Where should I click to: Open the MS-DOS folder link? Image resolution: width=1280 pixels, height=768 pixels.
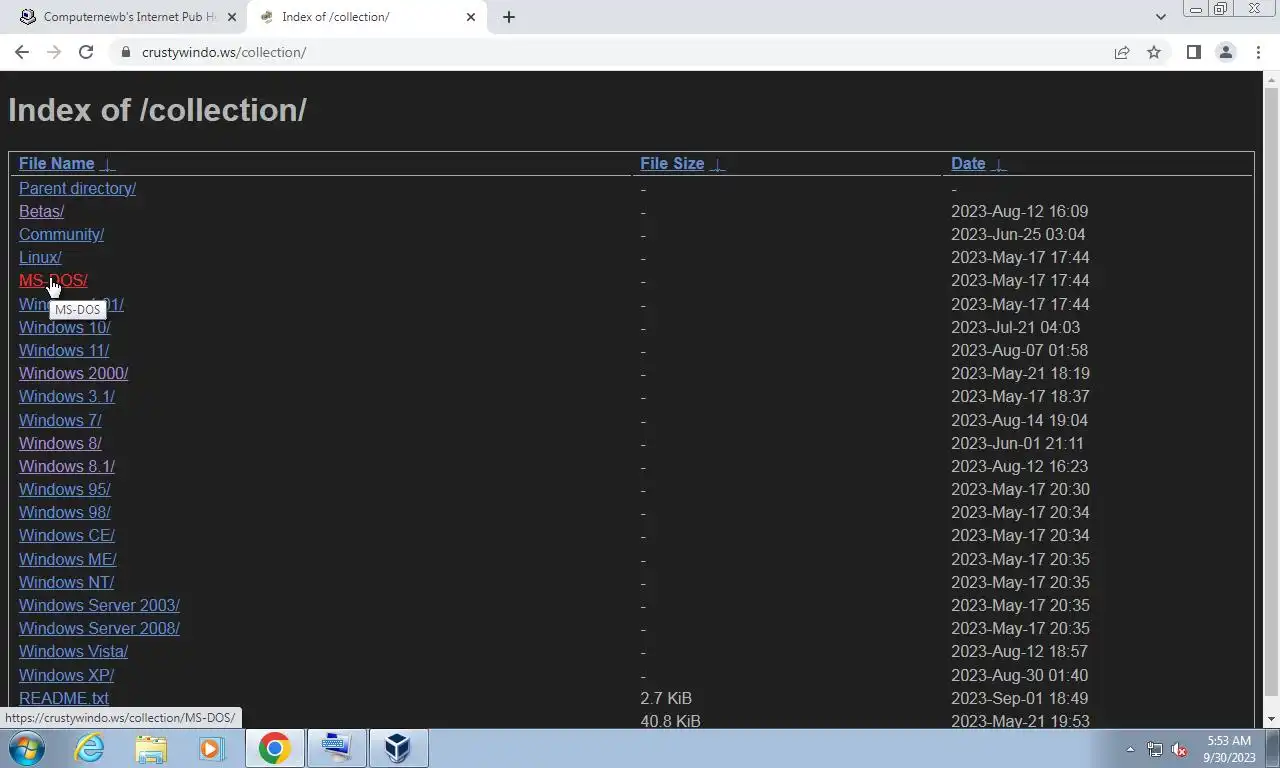[53, 280]
